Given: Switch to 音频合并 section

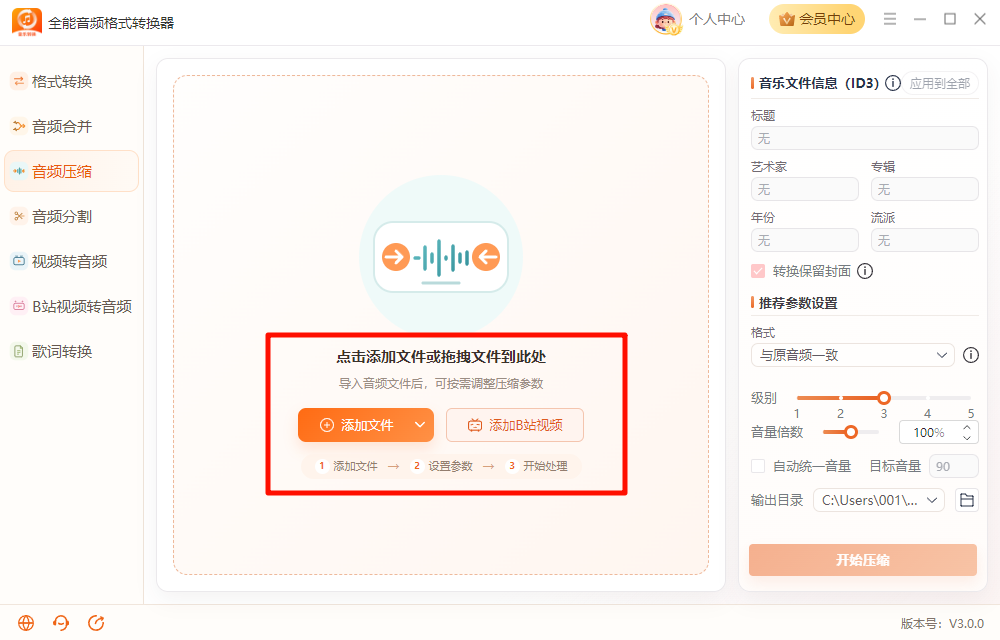Looking at the screenshot, I should [x=71, y=126].
